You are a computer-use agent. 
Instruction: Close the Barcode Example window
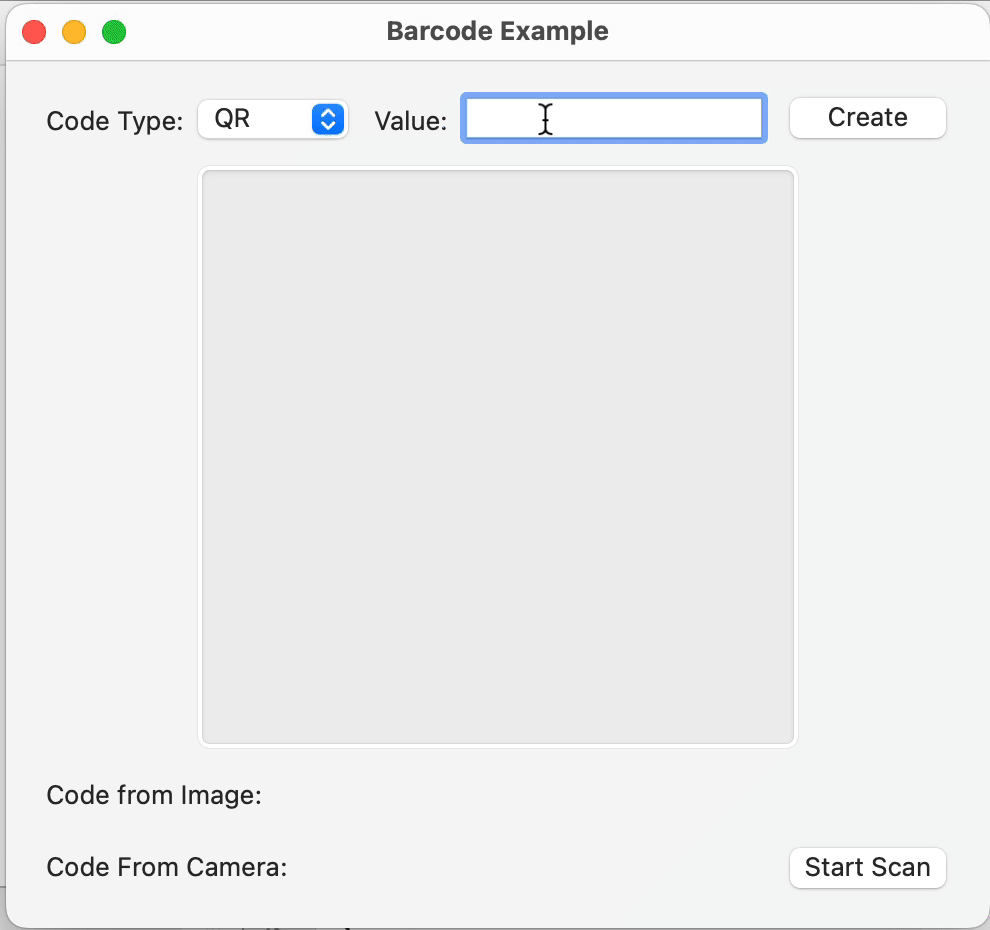pos(34,32)
